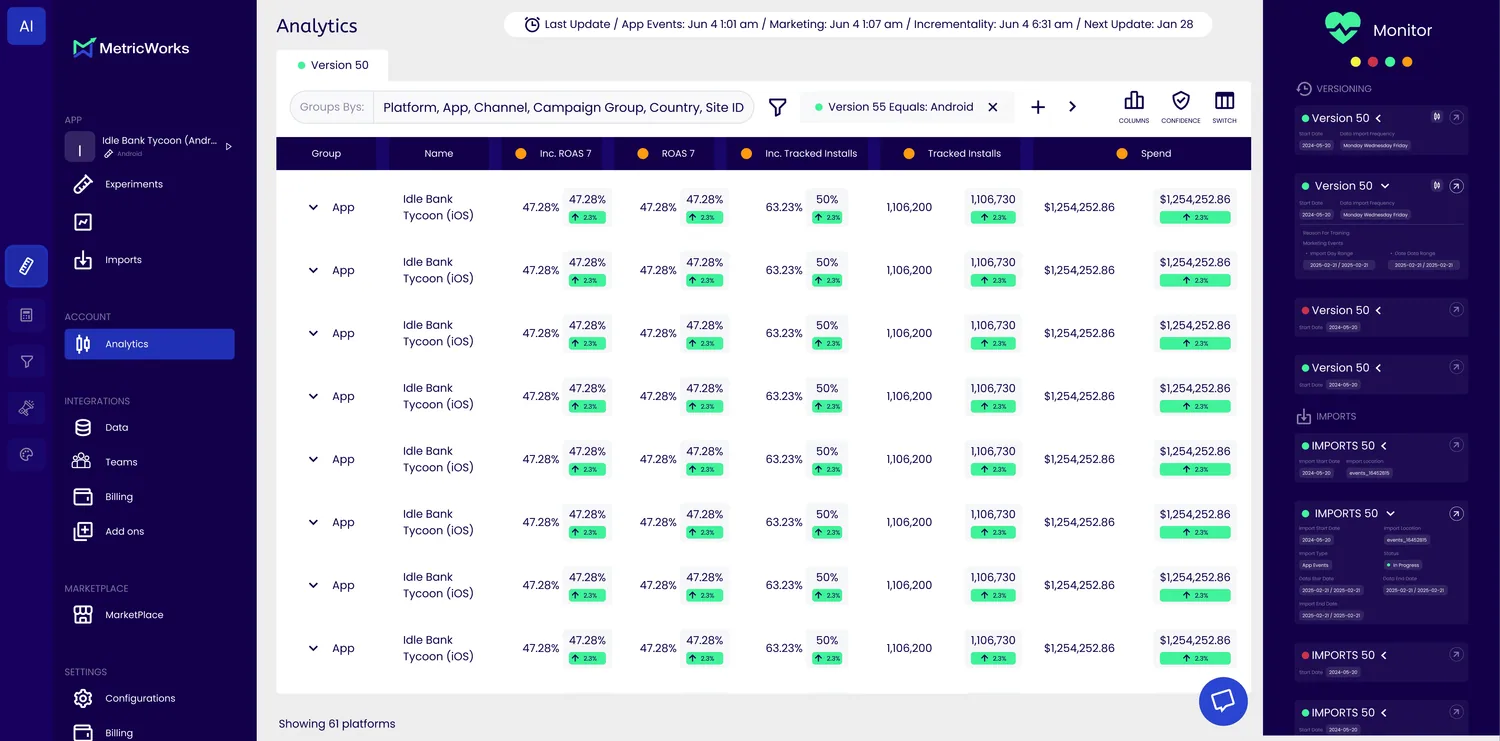1500x741 pixels.
Task: Click the Spend column header
Action: tap(1142, 154)
